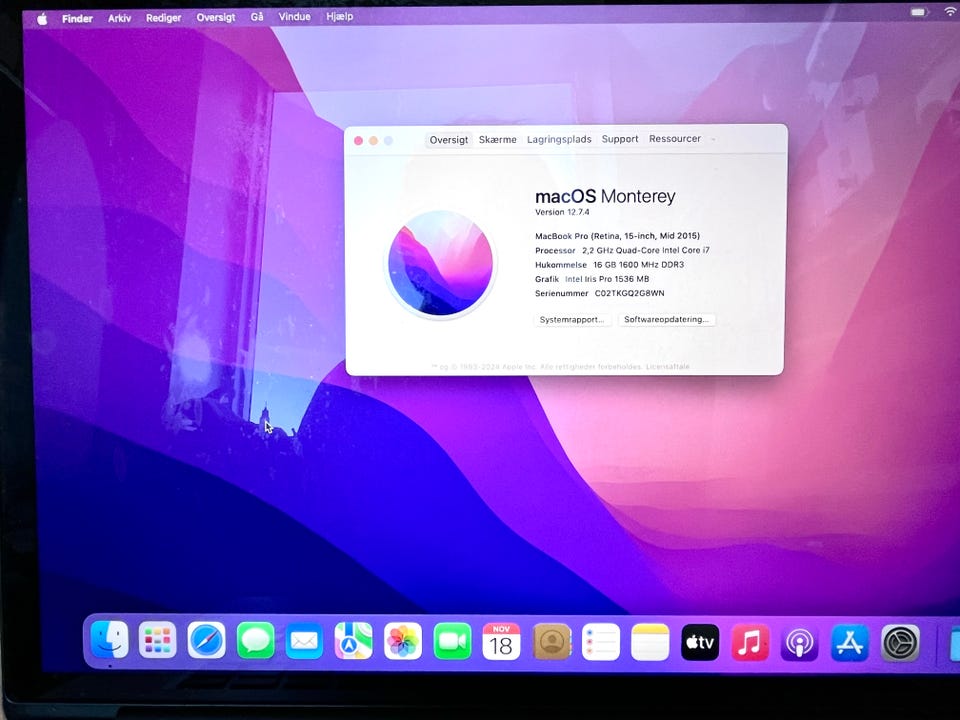Open Safari browser in Dock
This screenshot has height=720, width=960.
[x=207, y=641]
